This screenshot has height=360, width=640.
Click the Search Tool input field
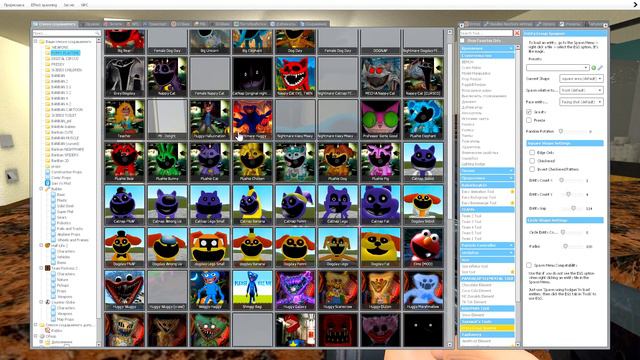coord(486,33)
